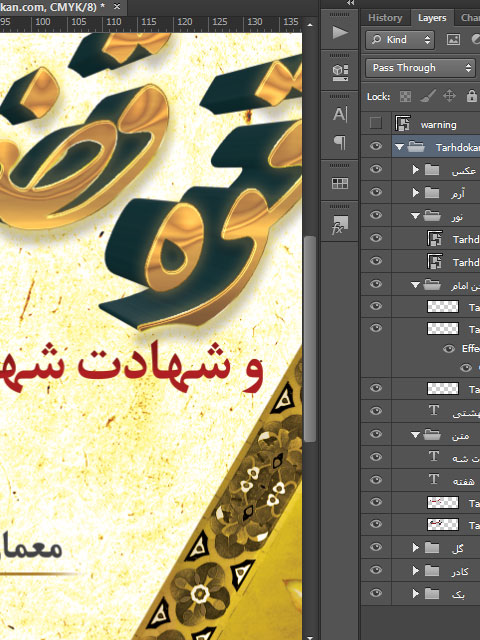The image size is (480, 640).
Task: Switch to the Layers tab
Action: (432, 18)
